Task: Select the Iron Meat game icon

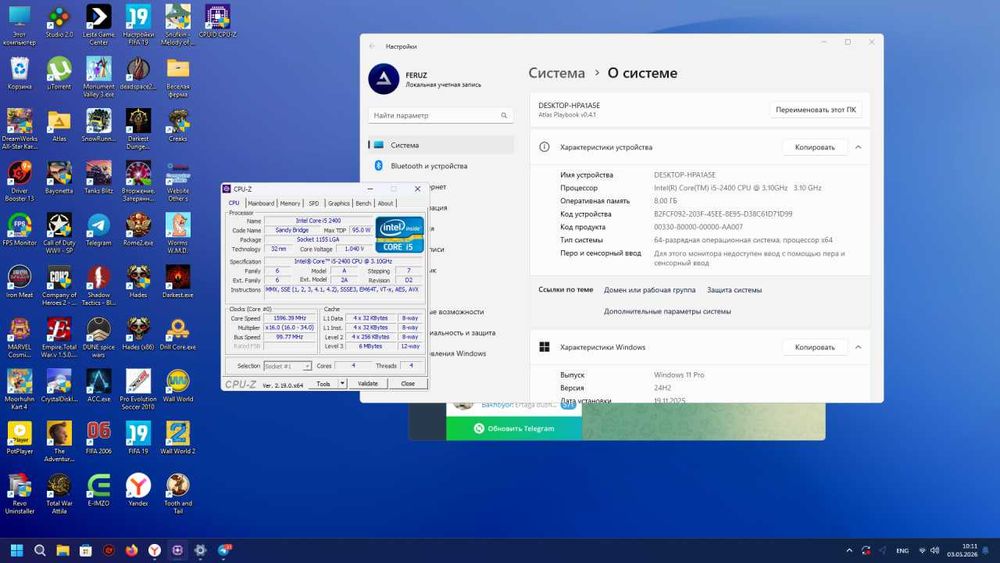Action: 20,282
